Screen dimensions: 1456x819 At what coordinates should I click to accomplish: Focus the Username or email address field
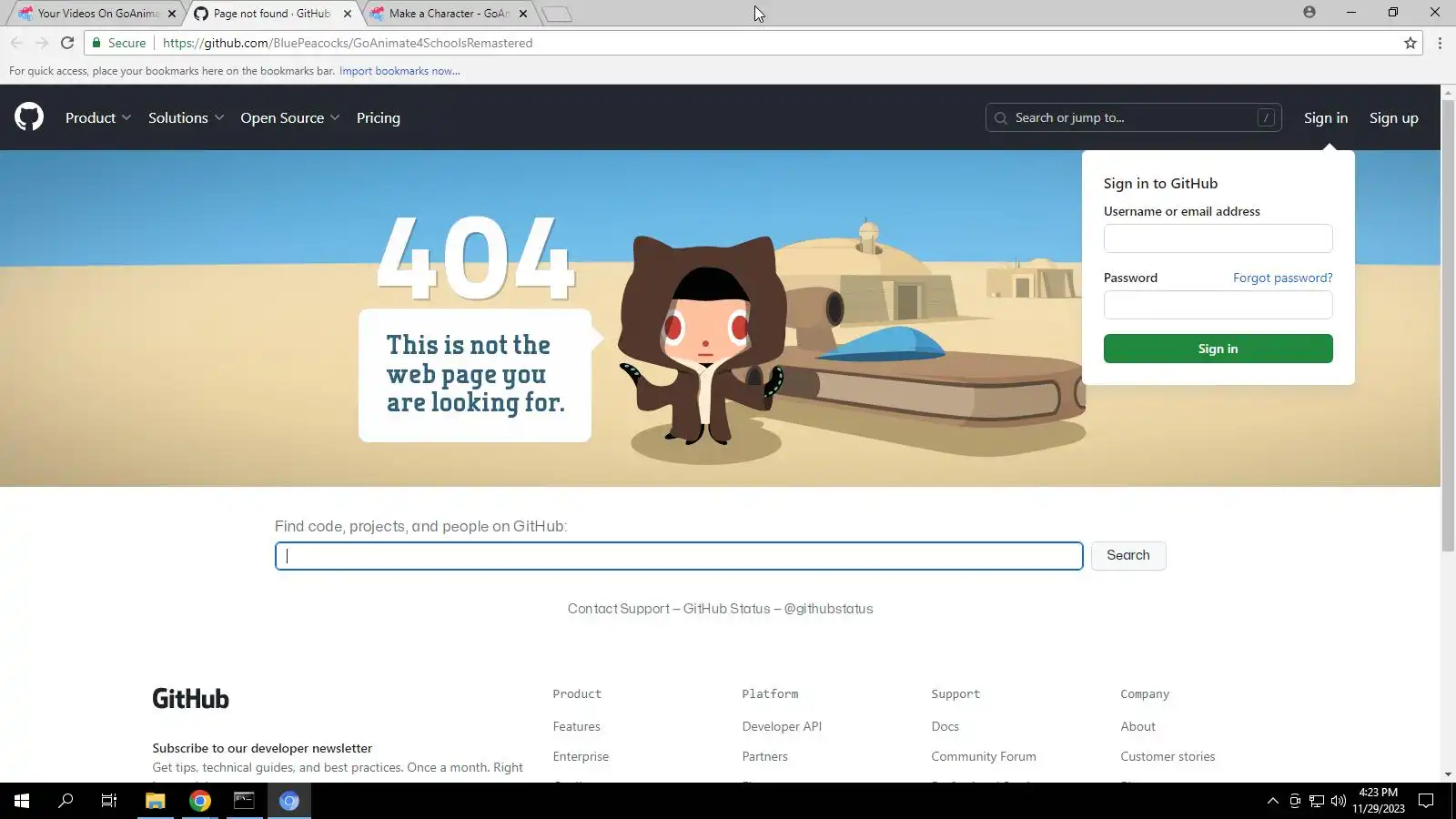[1218, 238]
